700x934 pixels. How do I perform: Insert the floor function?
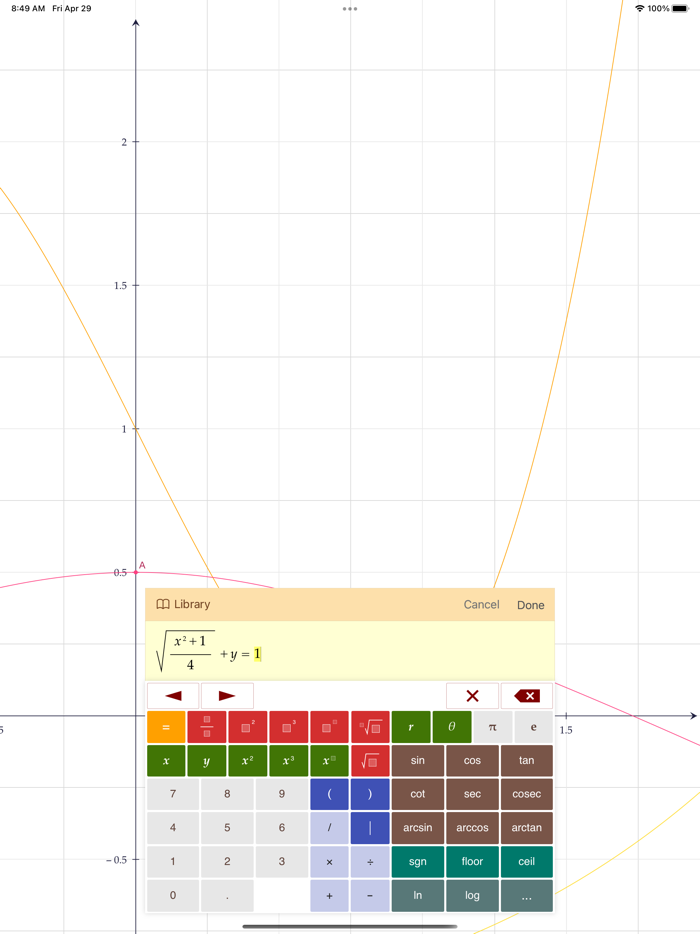pyautogui.click(x=472, y=862)
